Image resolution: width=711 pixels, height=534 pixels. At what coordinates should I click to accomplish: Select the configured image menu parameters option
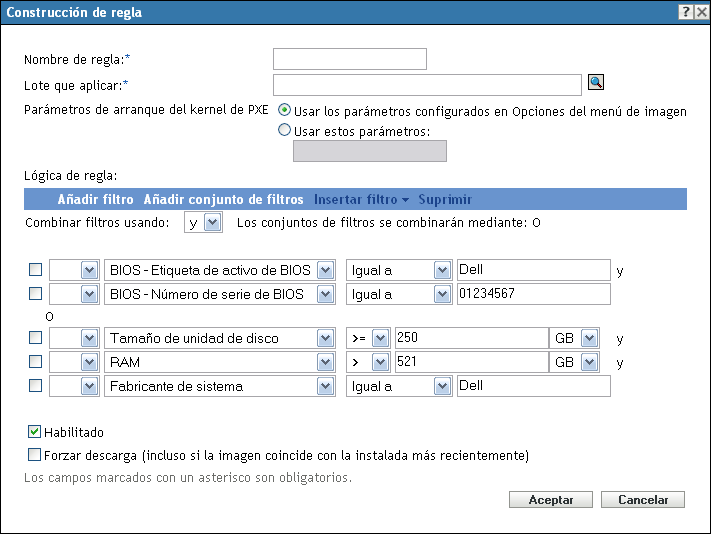click(284, 111)
